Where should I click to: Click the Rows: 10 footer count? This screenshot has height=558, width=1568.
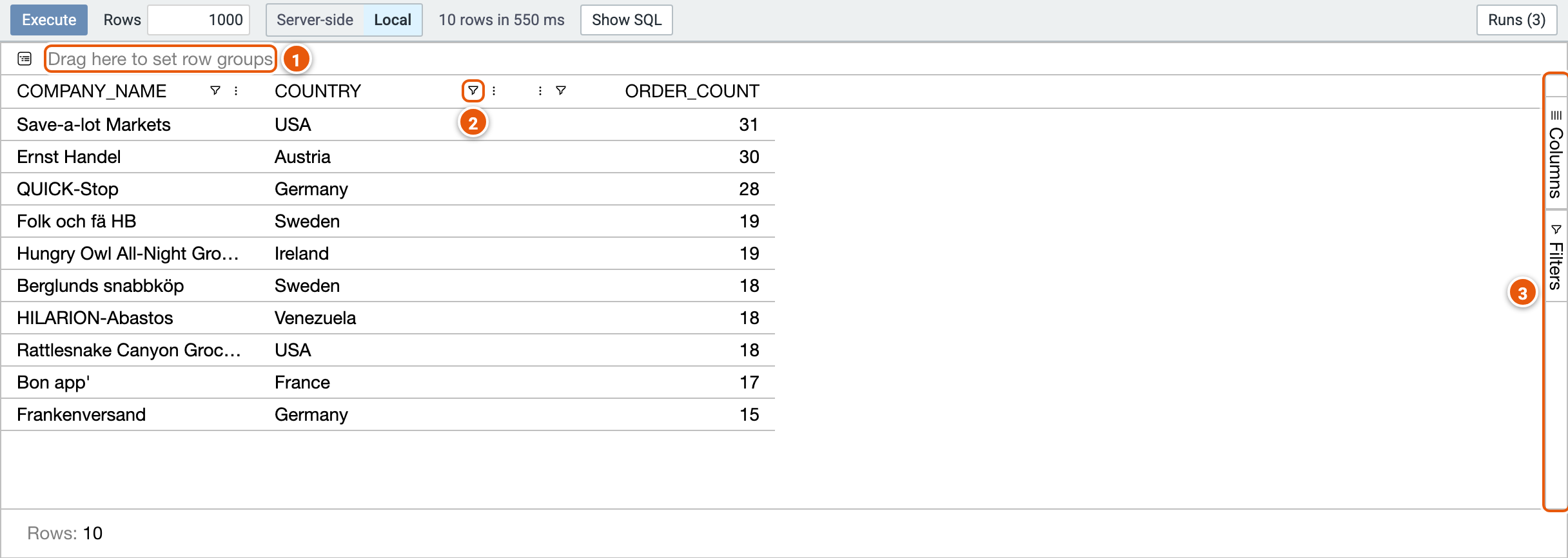coord(64,533)
